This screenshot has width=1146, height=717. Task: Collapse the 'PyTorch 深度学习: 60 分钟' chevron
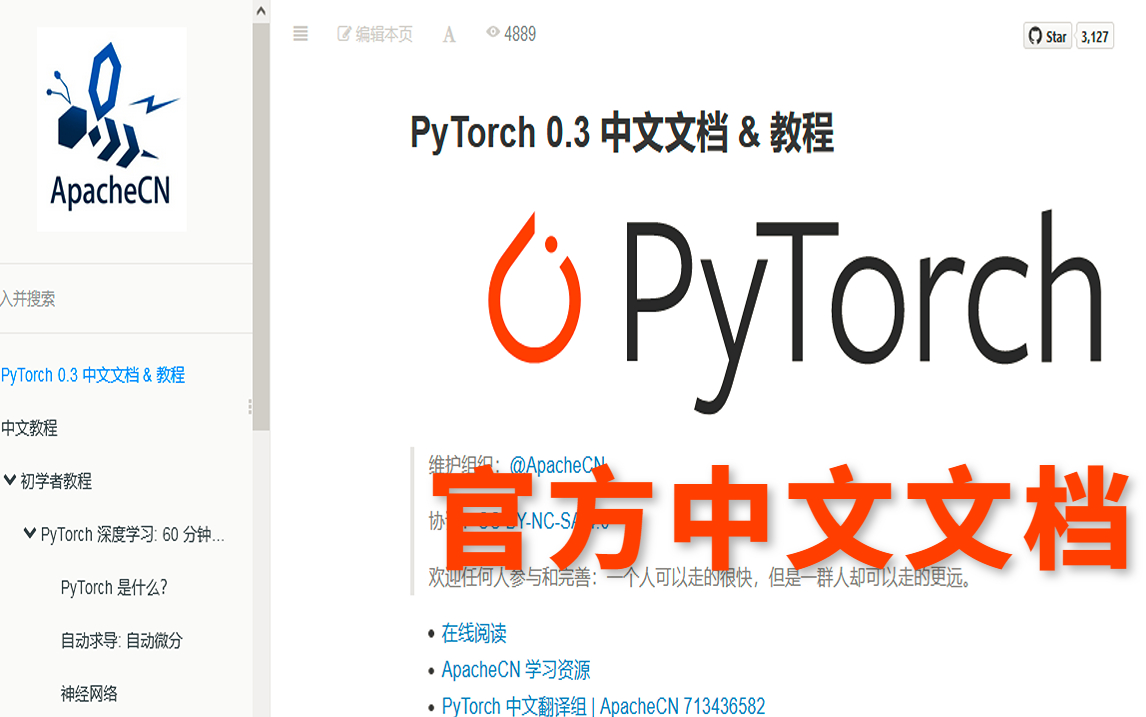click(30, 534)
